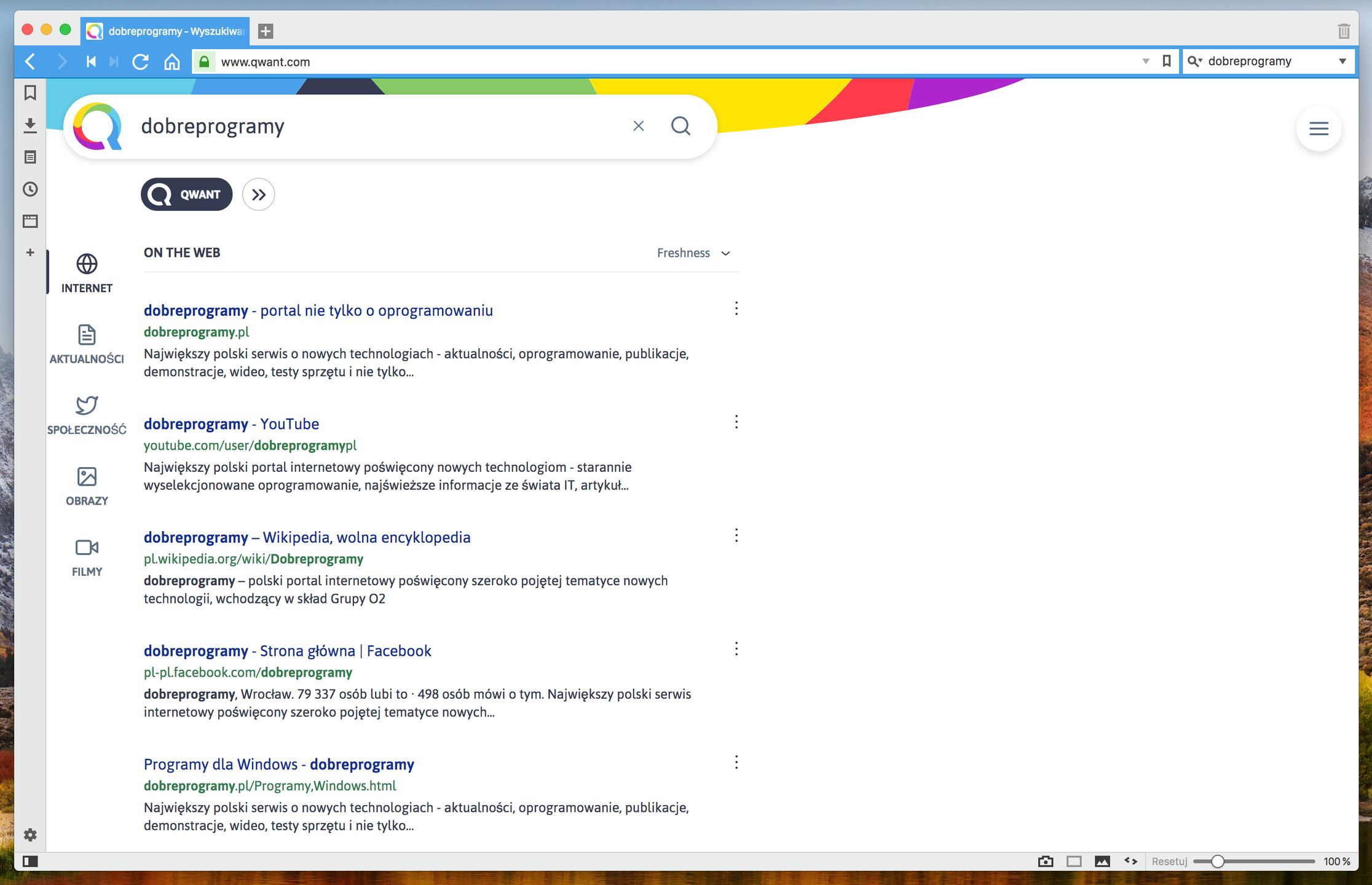Adjust the page zoom slider handle
Viewport: 1372px width, 885px height.
coord(1217,861)
